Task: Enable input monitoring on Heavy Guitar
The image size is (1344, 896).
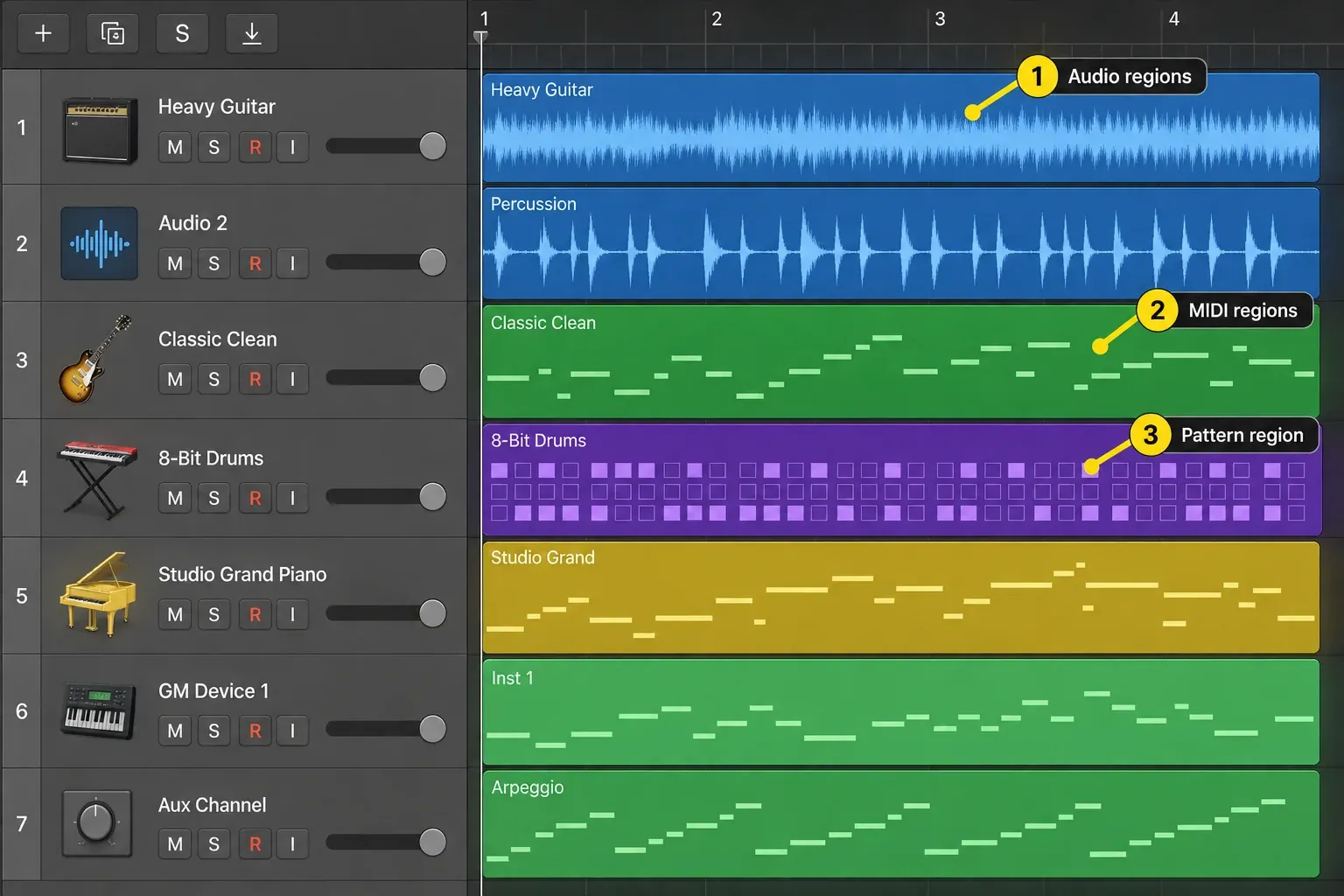Action: 292,147
